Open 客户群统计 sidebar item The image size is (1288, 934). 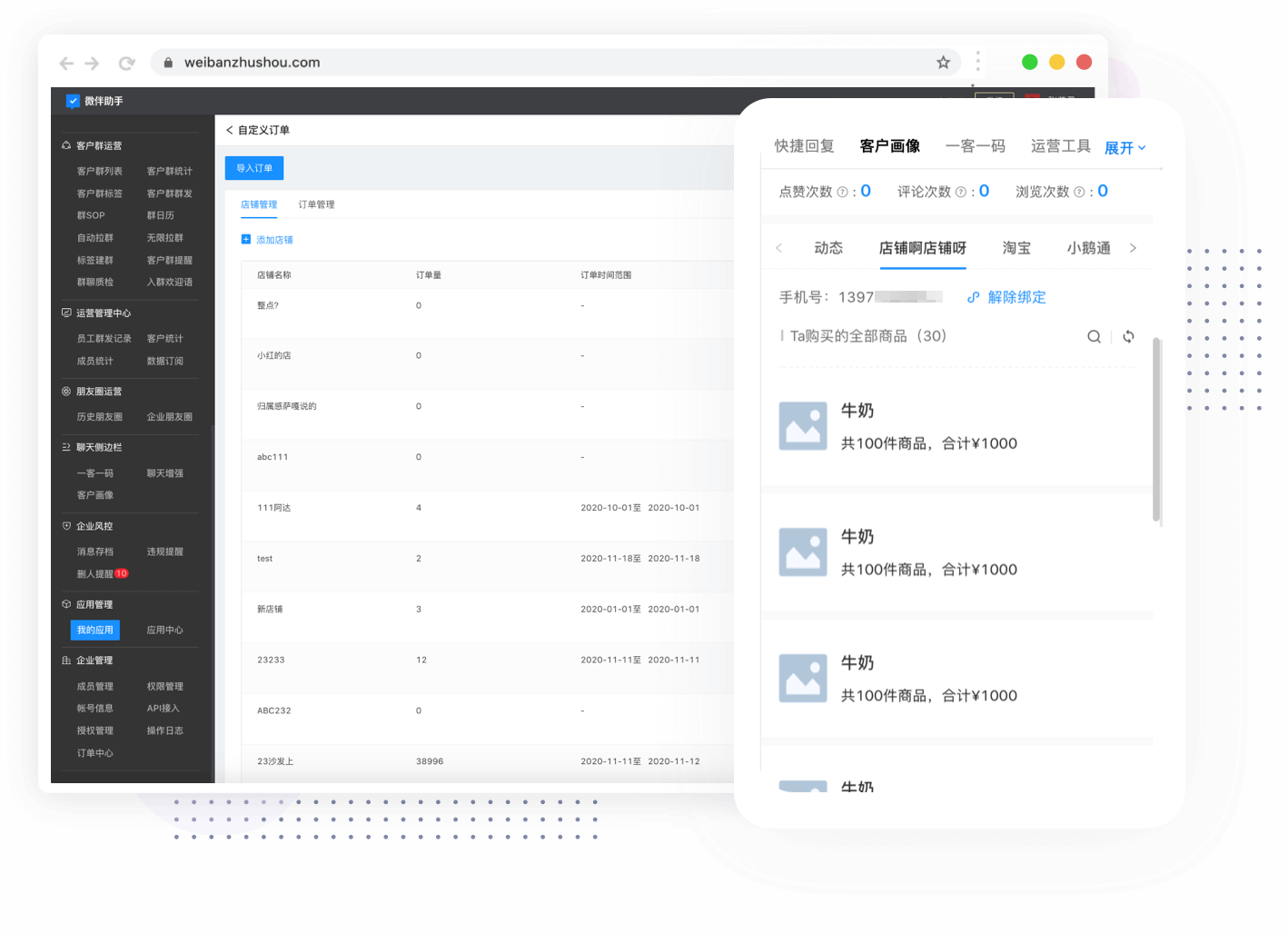click(169, 171)
